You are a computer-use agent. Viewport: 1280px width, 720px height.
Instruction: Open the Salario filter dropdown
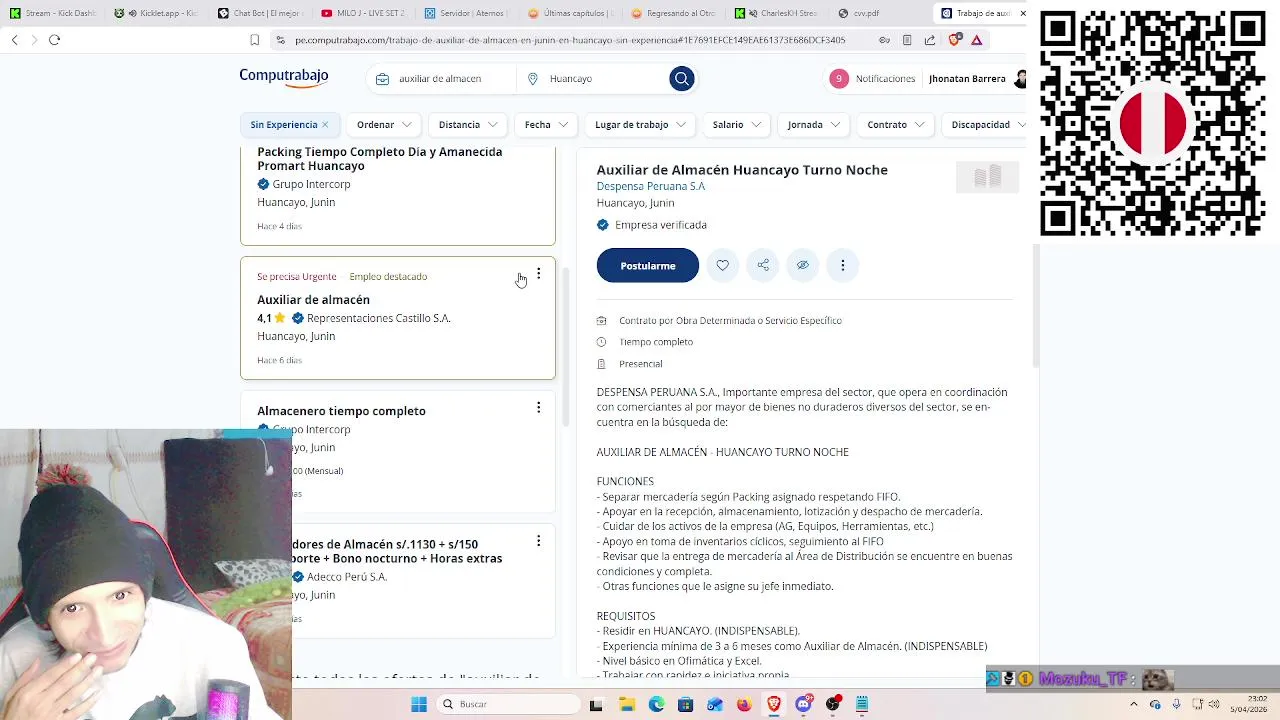(737, 125)
